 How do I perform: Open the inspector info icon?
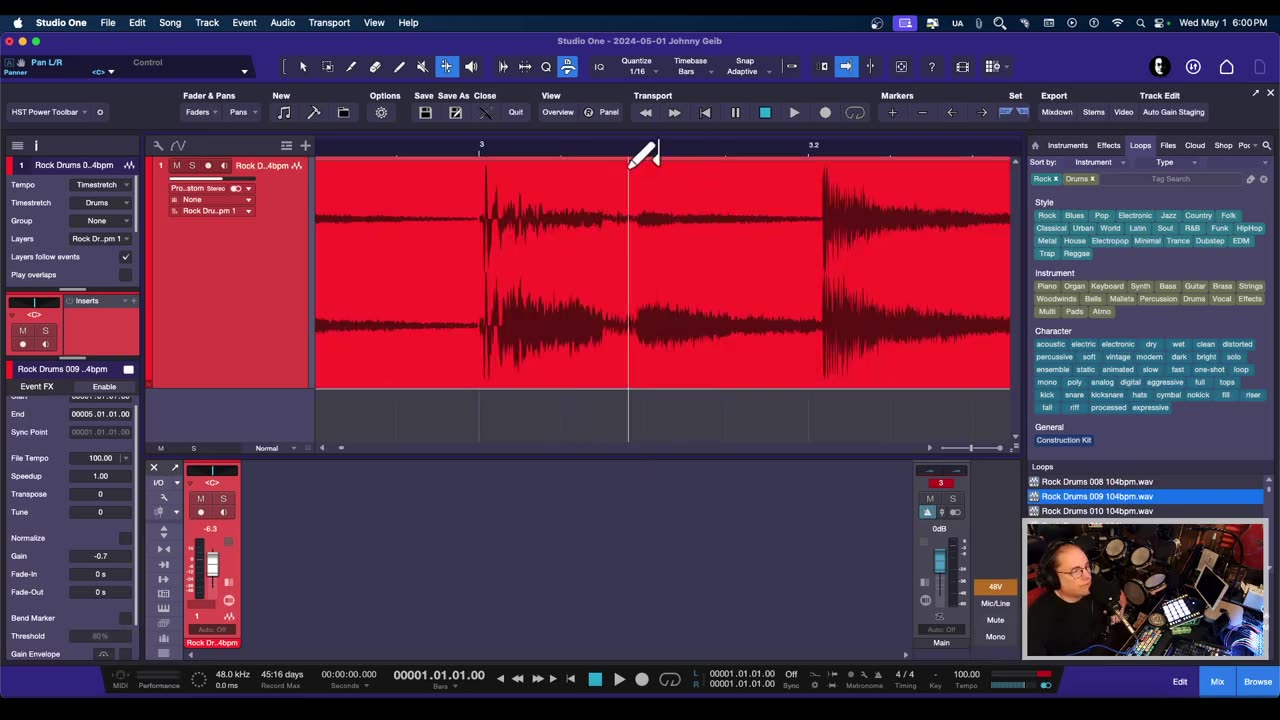pos(36,146)
